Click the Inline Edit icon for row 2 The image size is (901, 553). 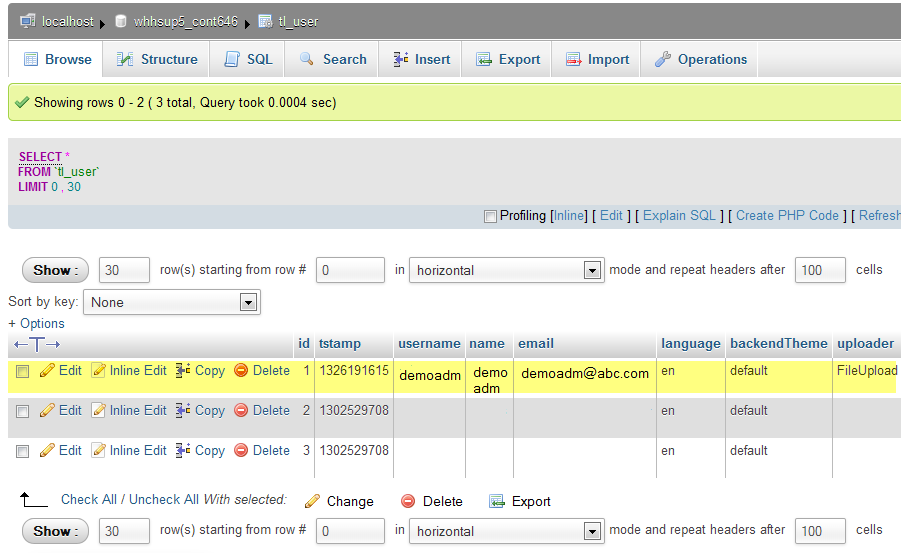point(98,411)
